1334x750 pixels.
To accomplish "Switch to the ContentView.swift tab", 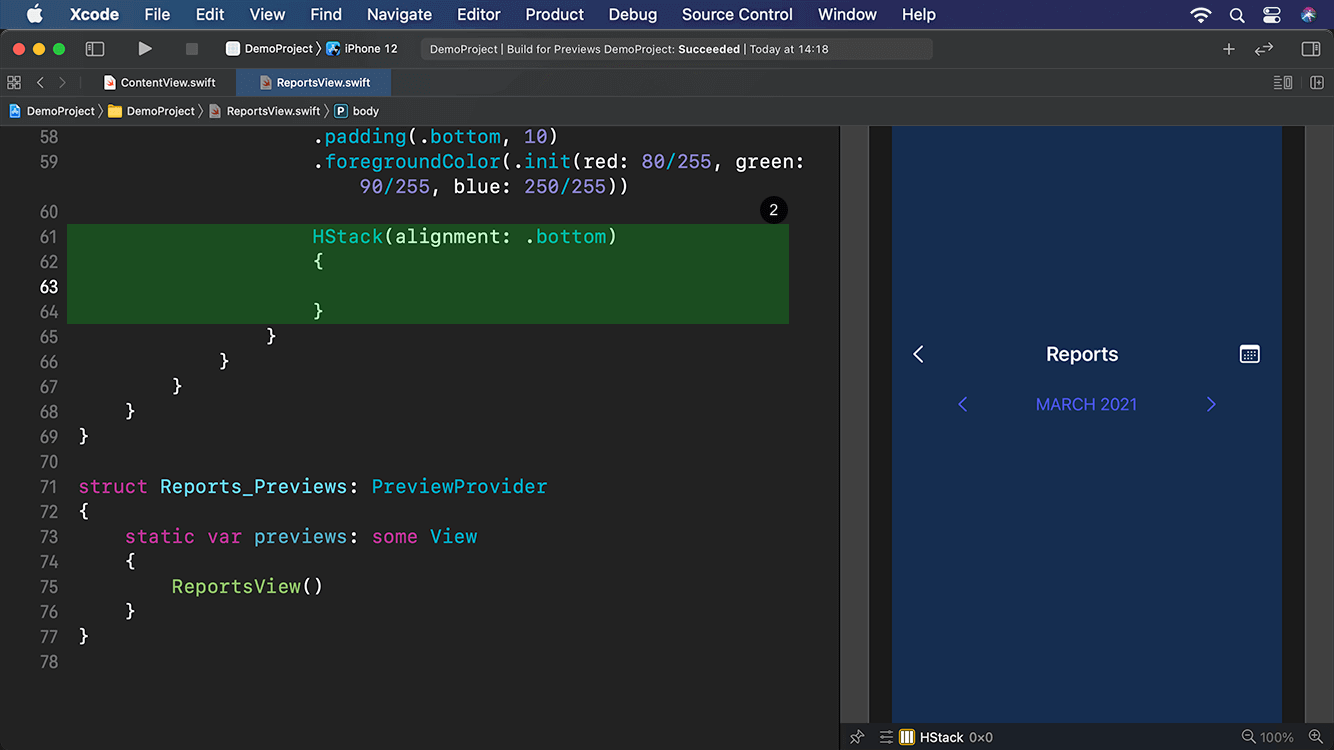I will pos(159,82).
